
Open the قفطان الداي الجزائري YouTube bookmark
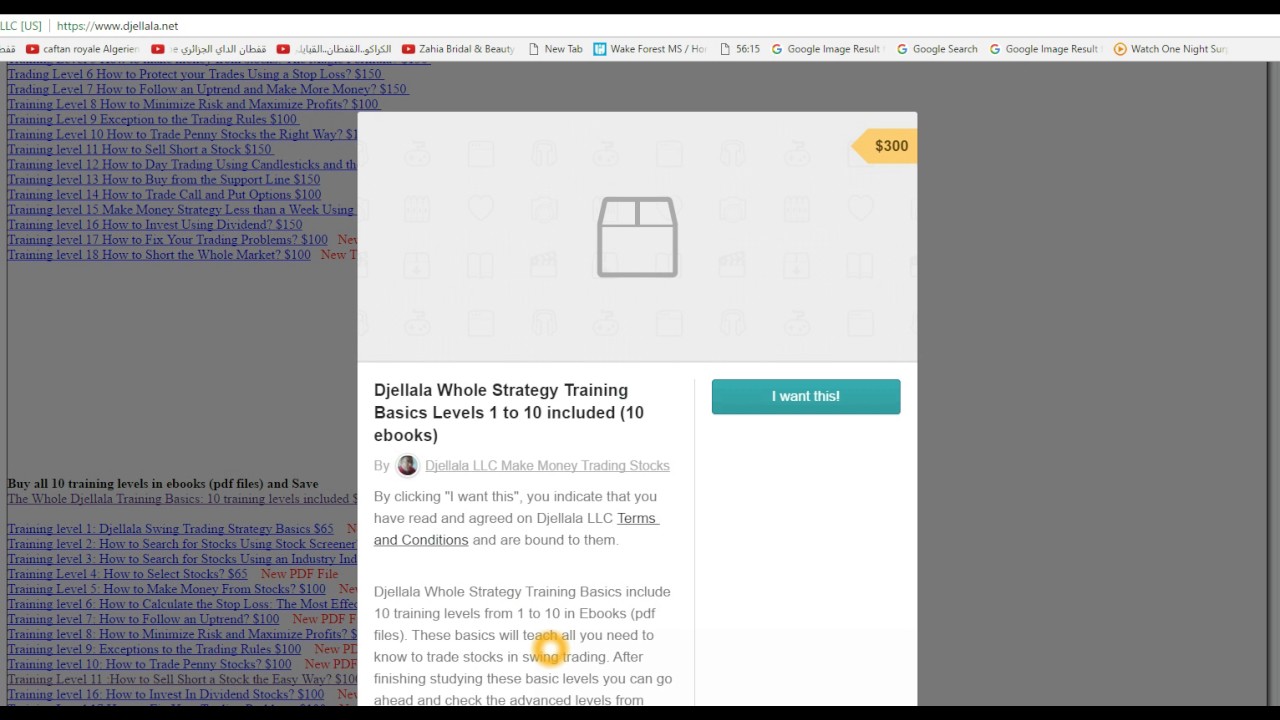coord(208,49)
